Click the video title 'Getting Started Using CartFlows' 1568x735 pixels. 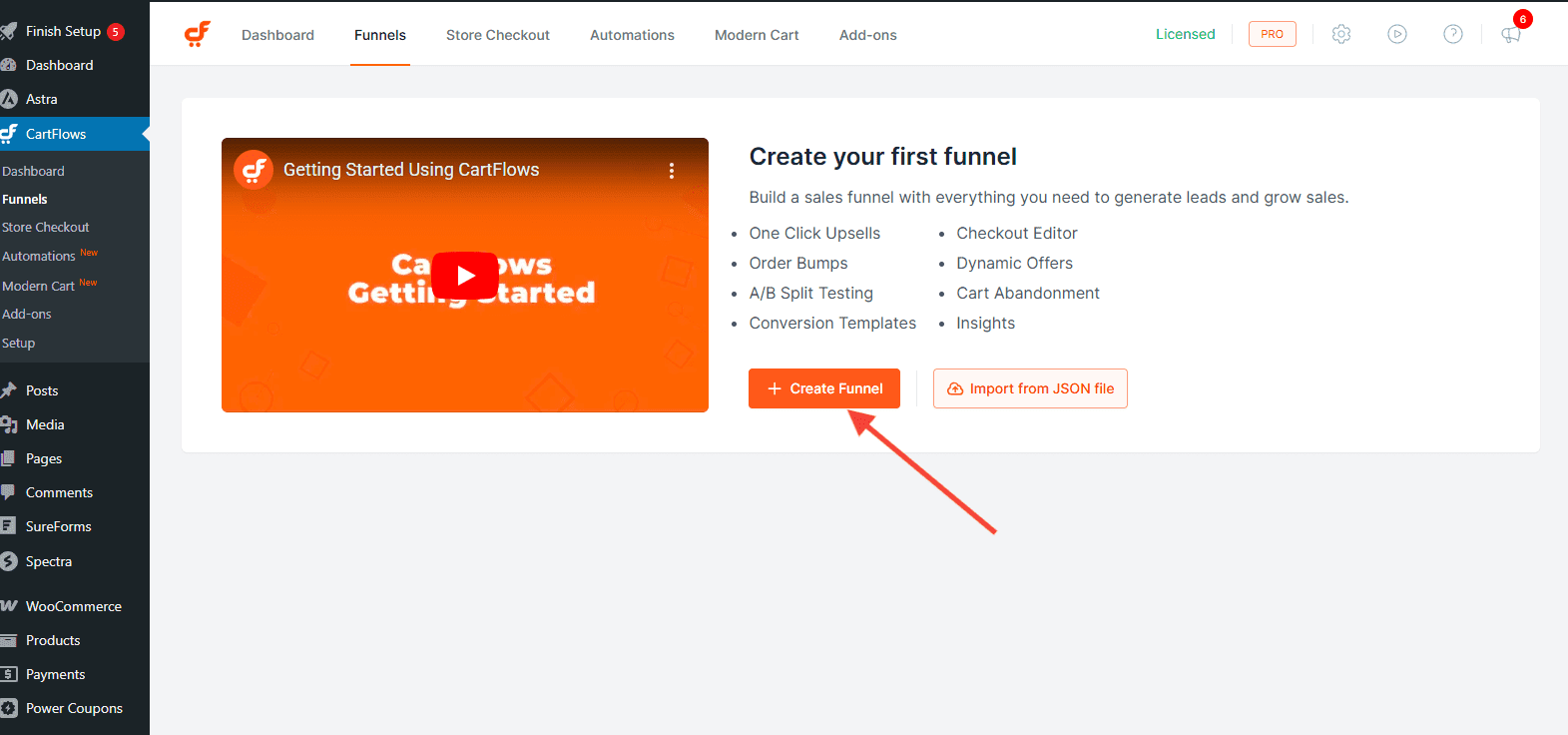click(411, 170)
